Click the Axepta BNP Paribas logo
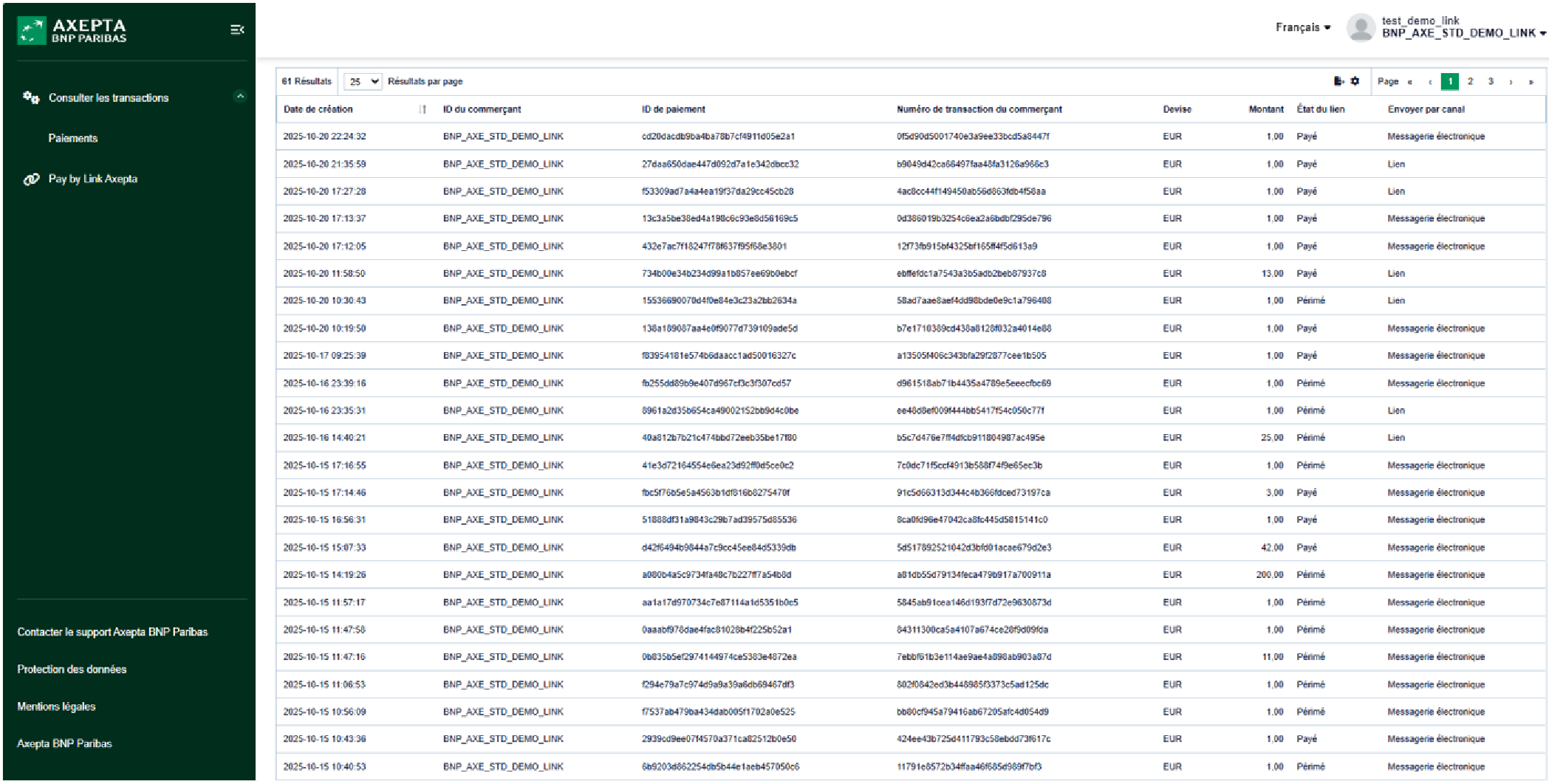 click(72, 30)
